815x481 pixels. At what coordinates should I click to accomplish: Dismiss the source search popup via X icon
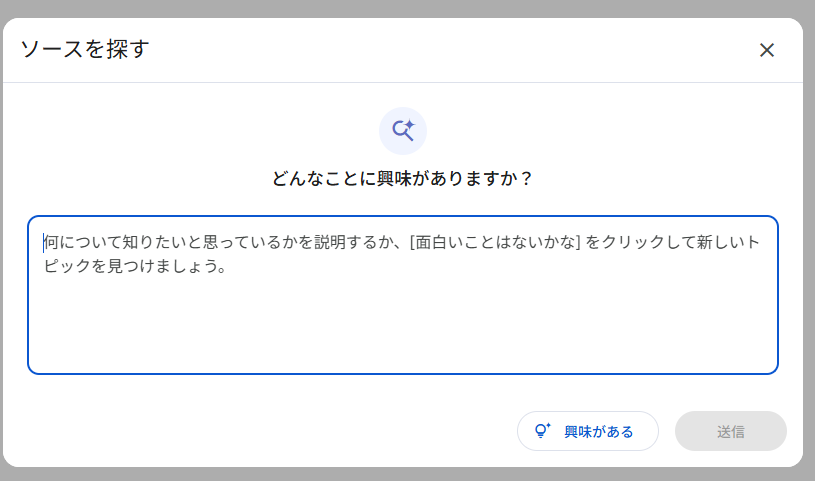[x=767, y=50]
